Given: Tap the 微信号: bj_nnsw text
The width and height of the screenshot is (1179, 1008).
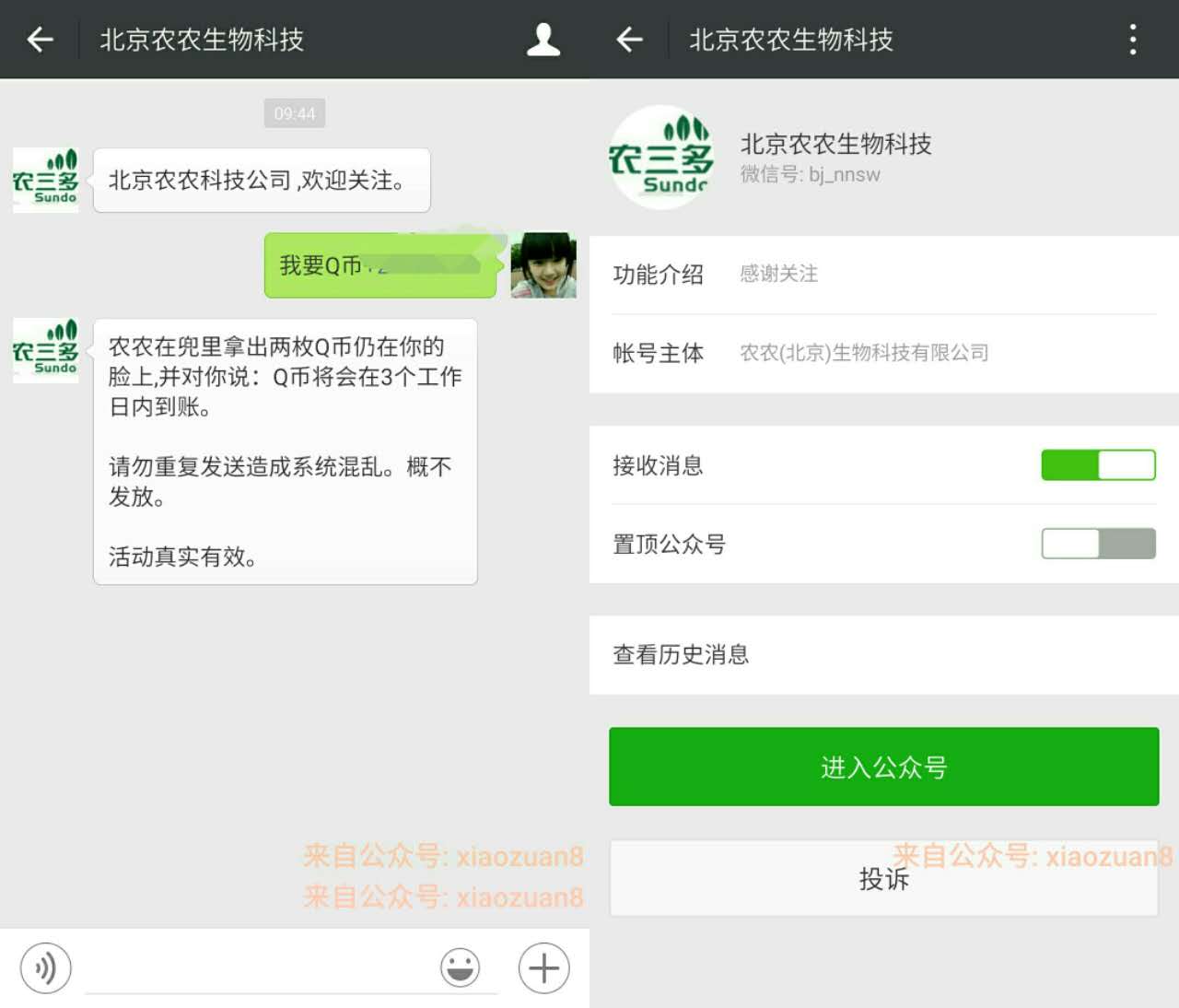Looking at the screenshot, I should (811, 174).
